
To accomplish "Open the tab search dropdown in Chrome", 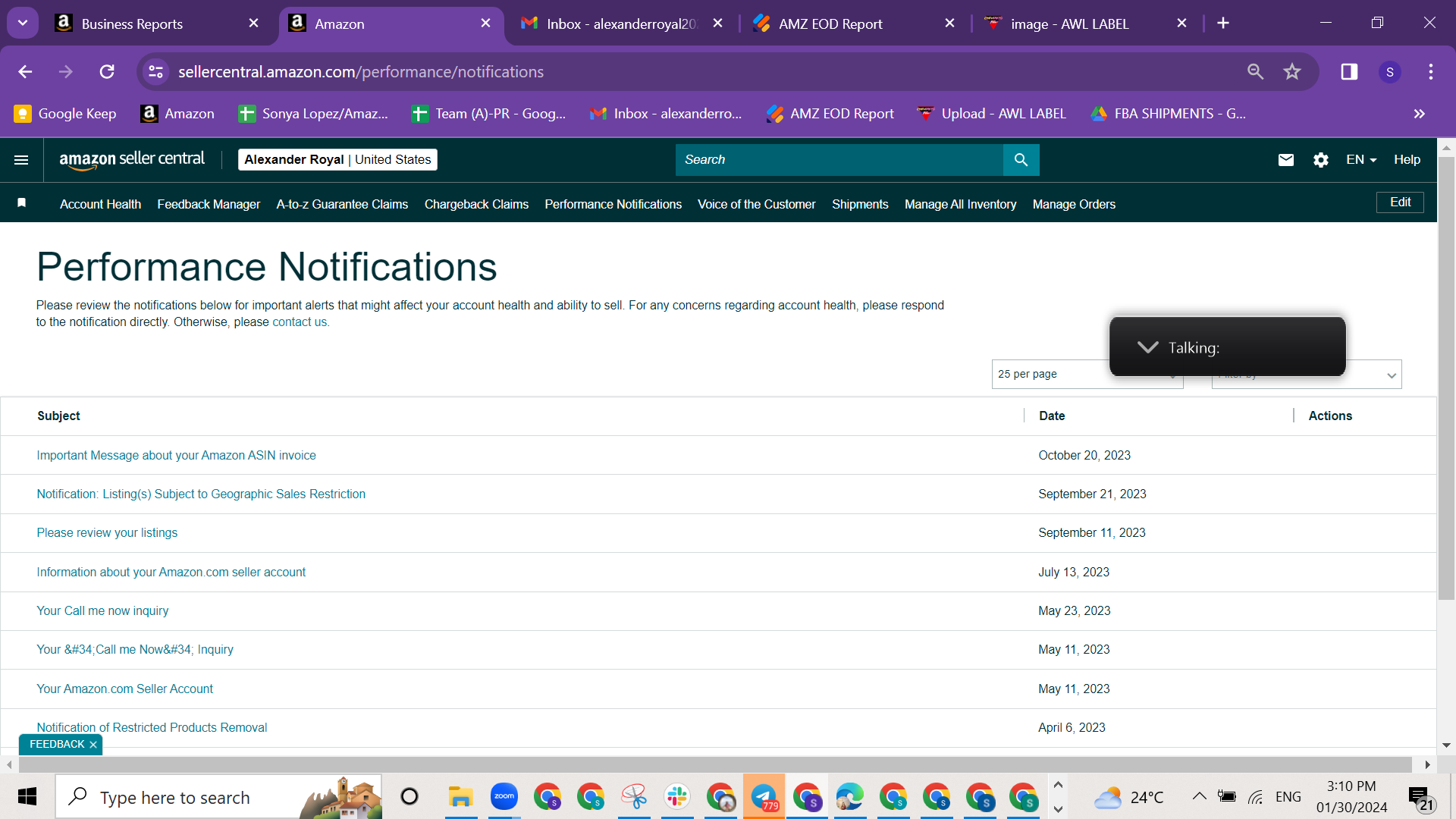I will point(23,24).
